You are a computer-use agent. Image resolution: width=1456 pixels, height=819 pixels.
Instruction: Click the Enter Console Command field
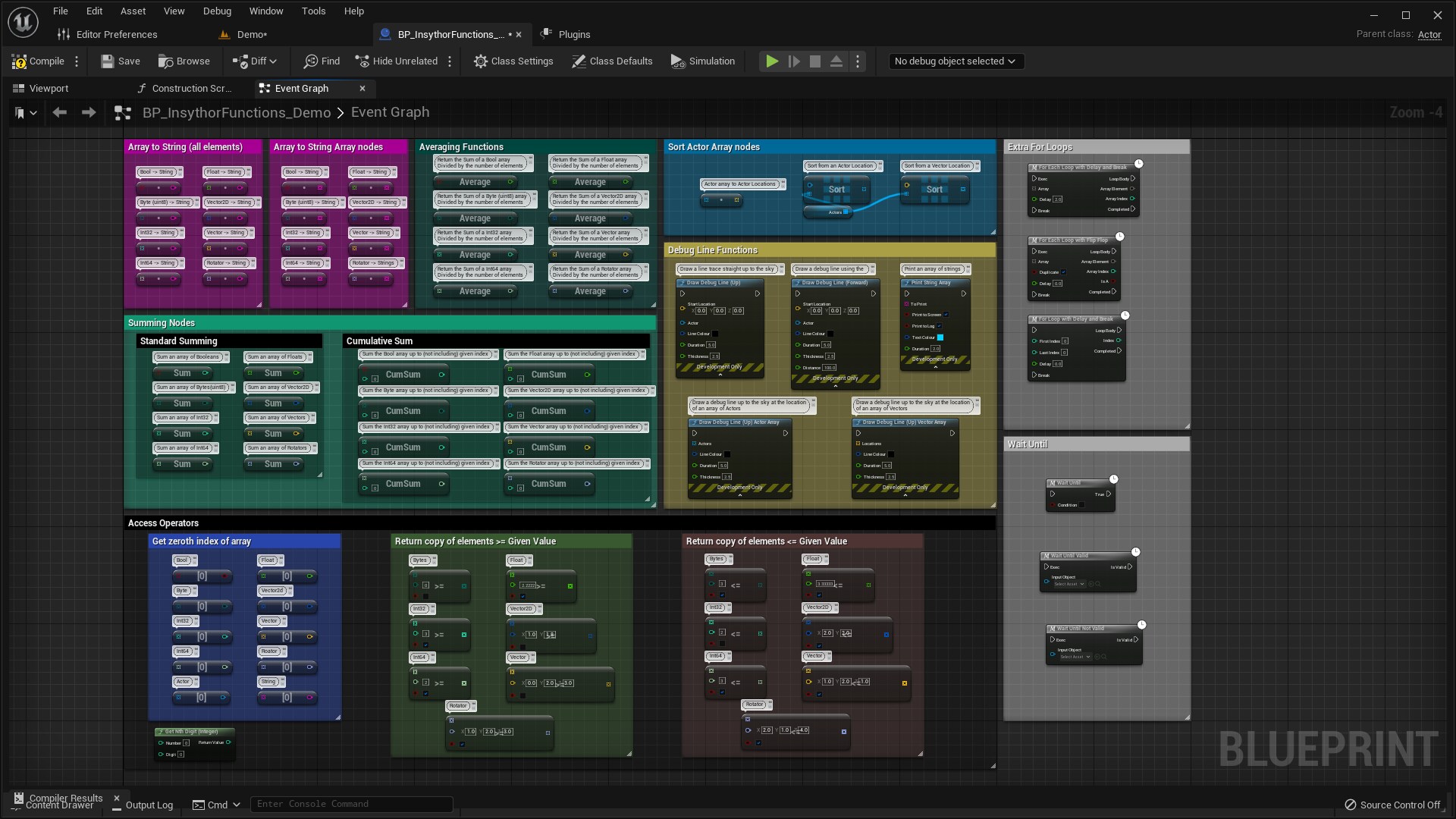coord(351,804)
